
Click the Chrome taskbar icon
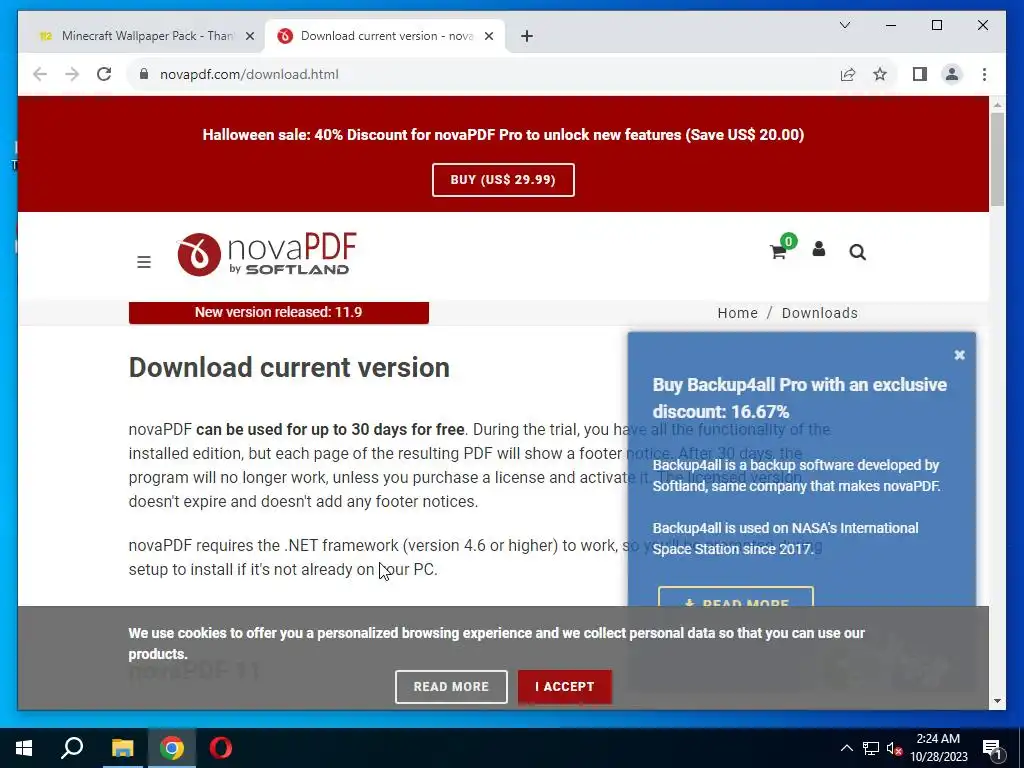(171, 748)
